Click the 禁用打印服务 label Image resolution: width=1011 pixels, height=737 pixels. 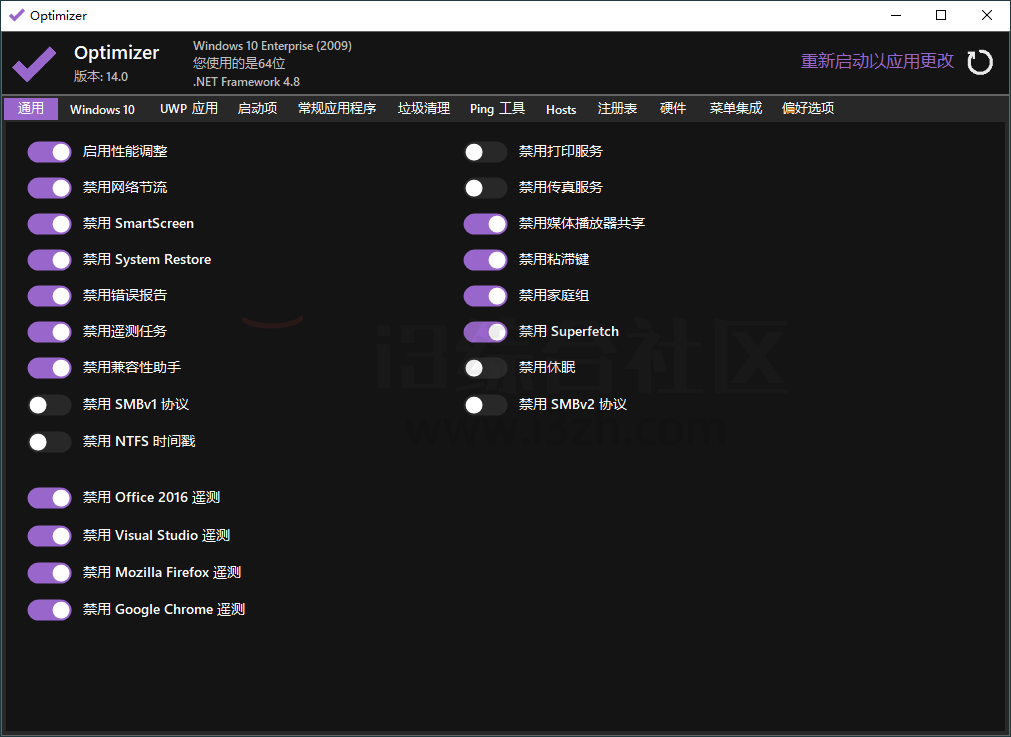pyautogui.click(x=560, y=151)
